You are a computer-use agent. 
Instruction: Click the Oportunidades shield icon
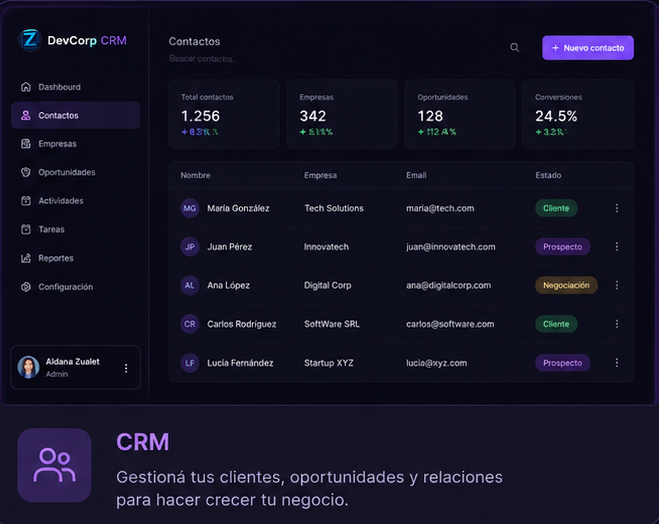(26, 172)
